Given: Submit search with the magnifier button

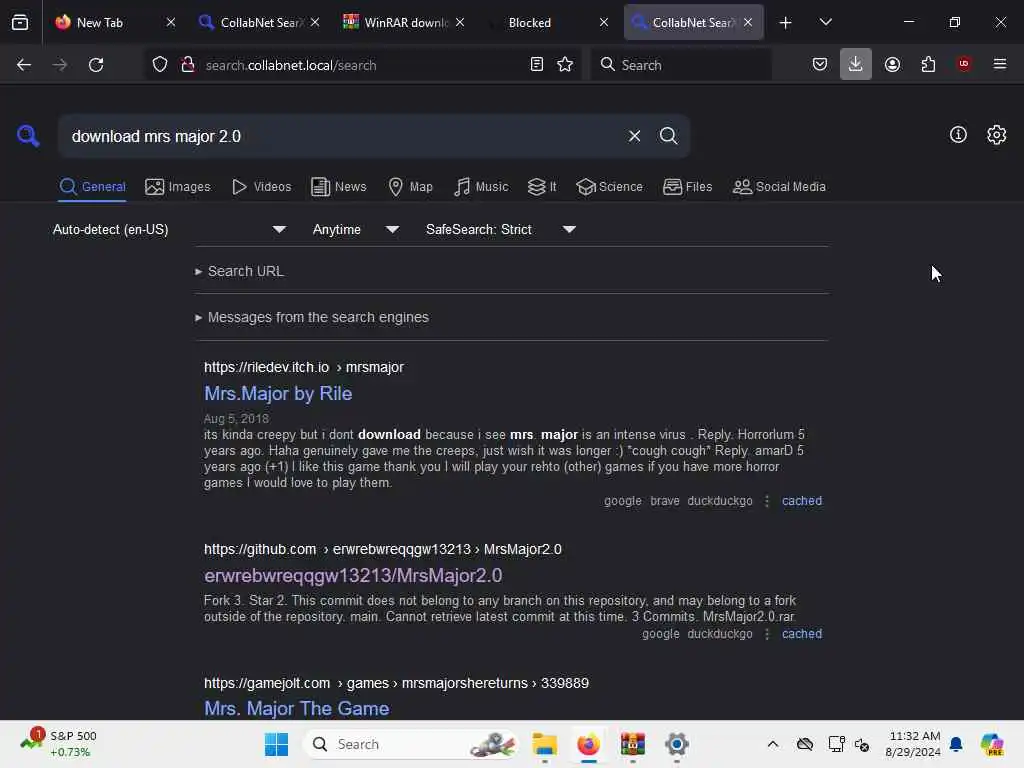Looking at the screenshot, I should pos(668,136).
